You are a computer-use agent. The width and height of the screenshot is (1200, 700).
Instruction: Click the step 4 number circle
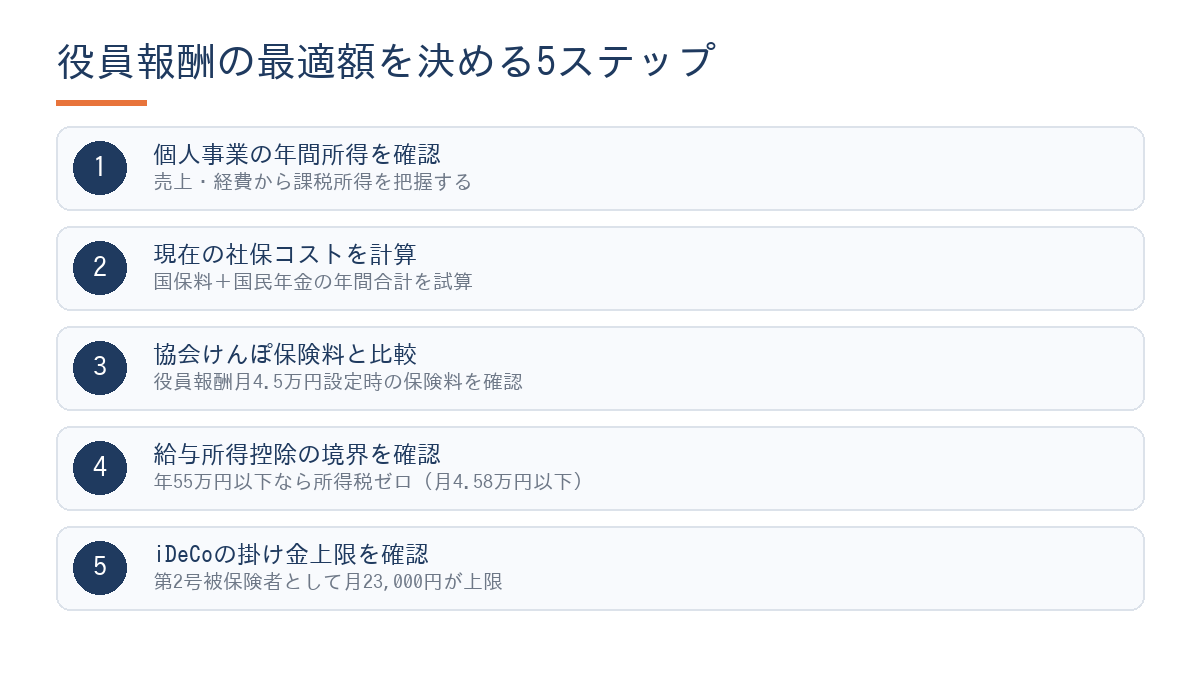click(100, 468)
